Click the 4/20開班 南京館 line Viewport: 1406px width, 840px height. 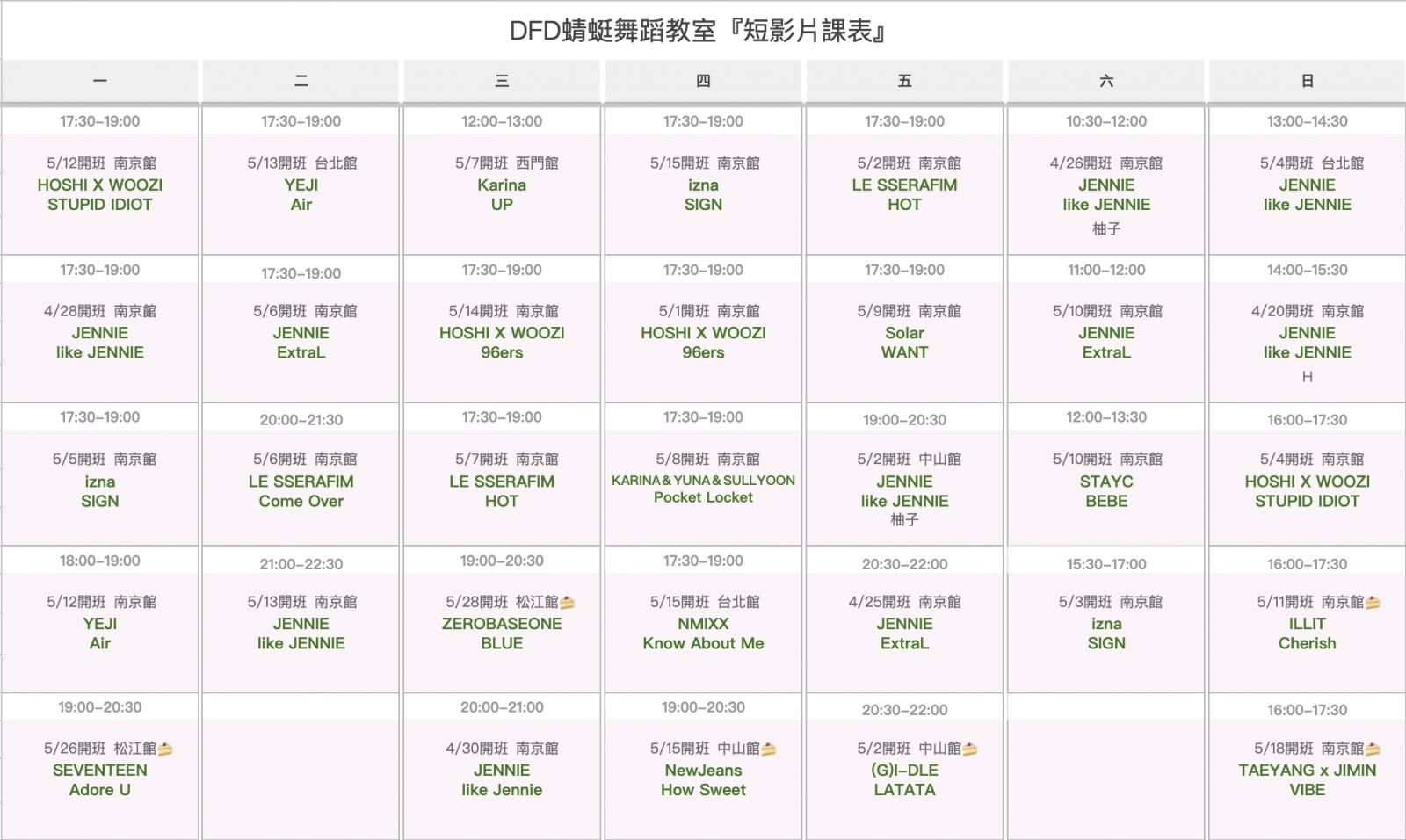(x=1308, y=311)
